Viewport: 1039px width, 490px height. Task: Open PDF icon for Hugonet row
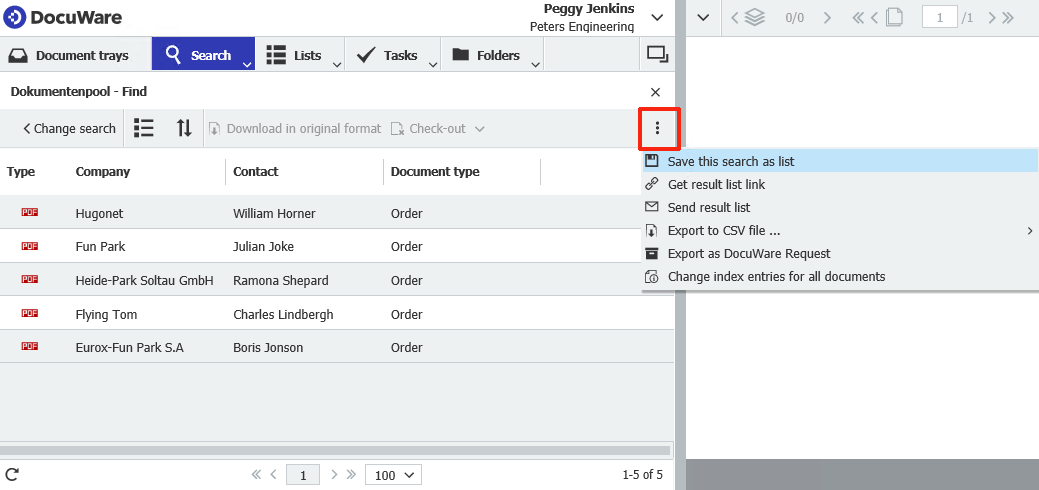[x=29, y=213]
